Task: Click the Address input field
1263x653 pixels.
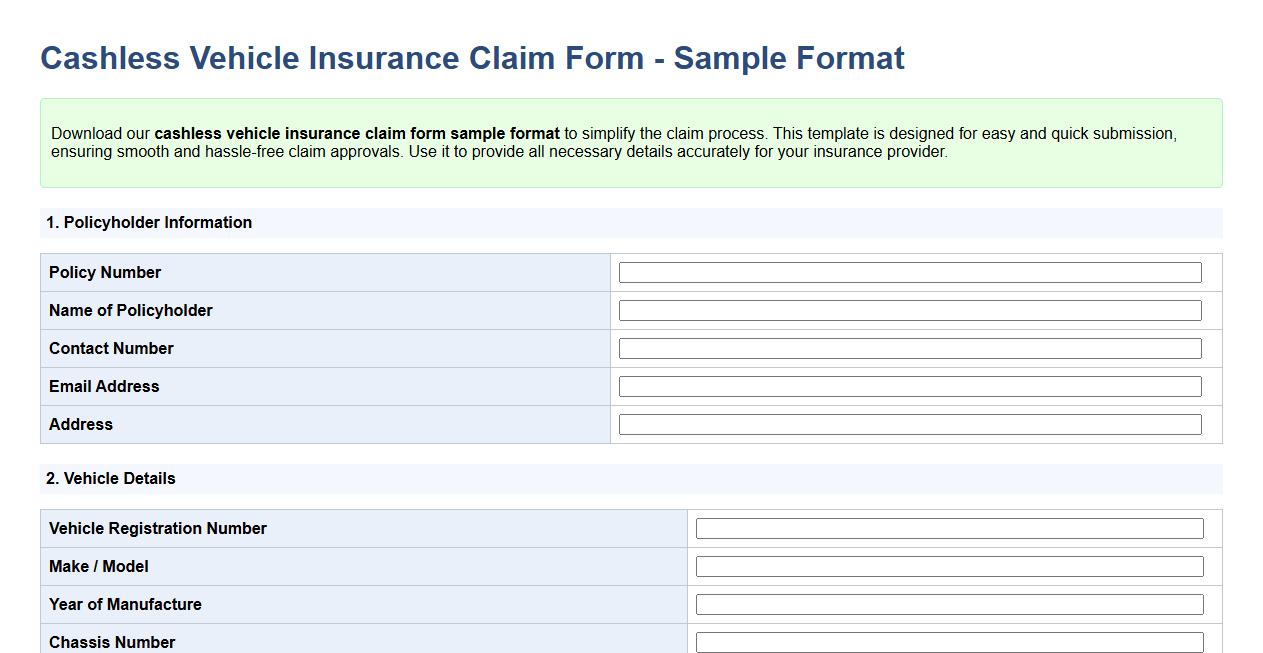Action: pos(909,424)
